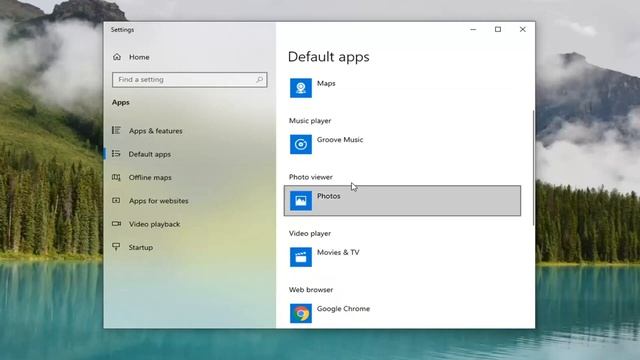640x360 pixels.
Task: Change Groove Music default player
Action: pos(402,144)
